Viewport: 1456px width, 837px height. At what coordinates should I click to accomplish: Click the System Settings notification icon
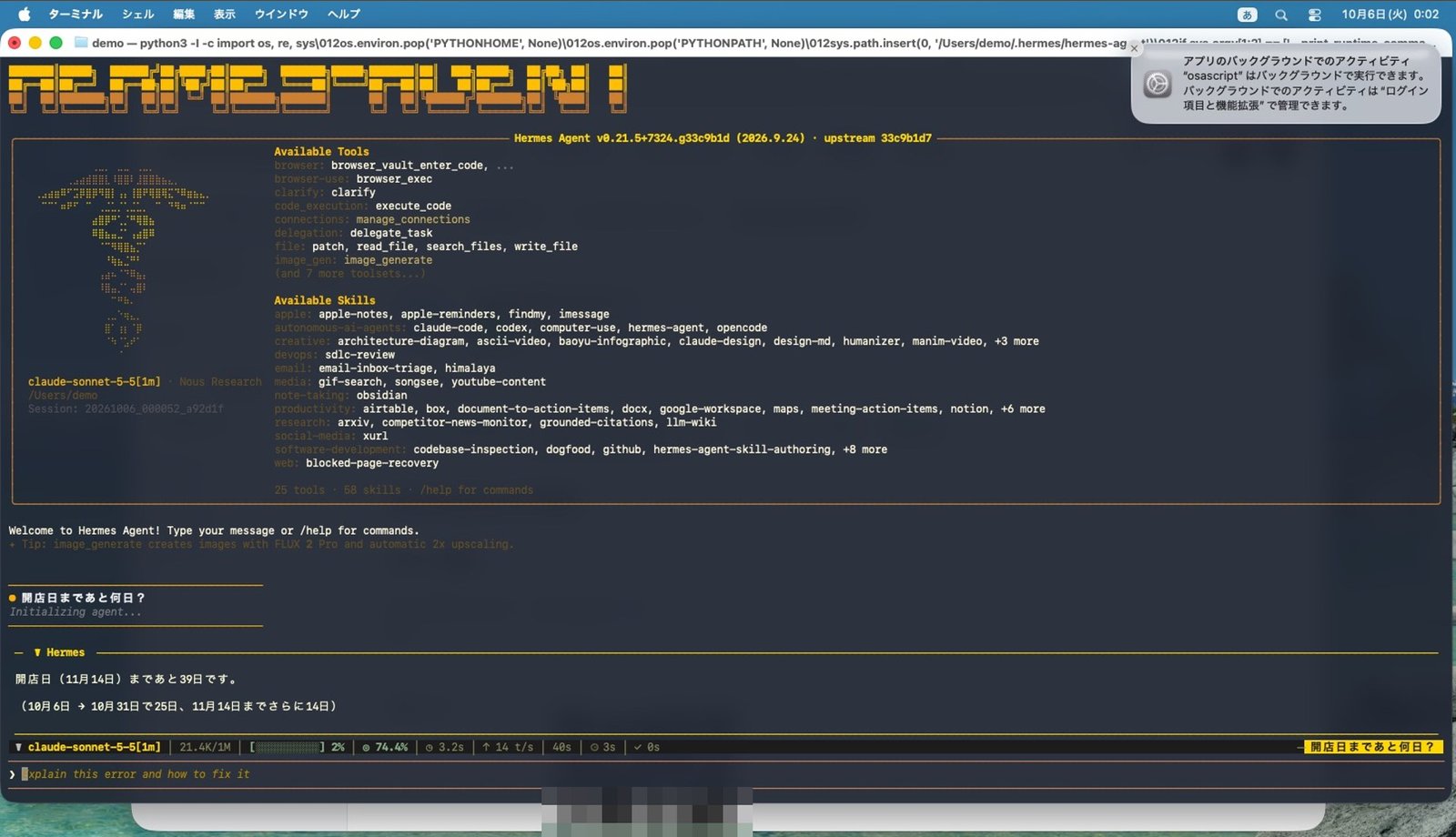point(1158,84)
